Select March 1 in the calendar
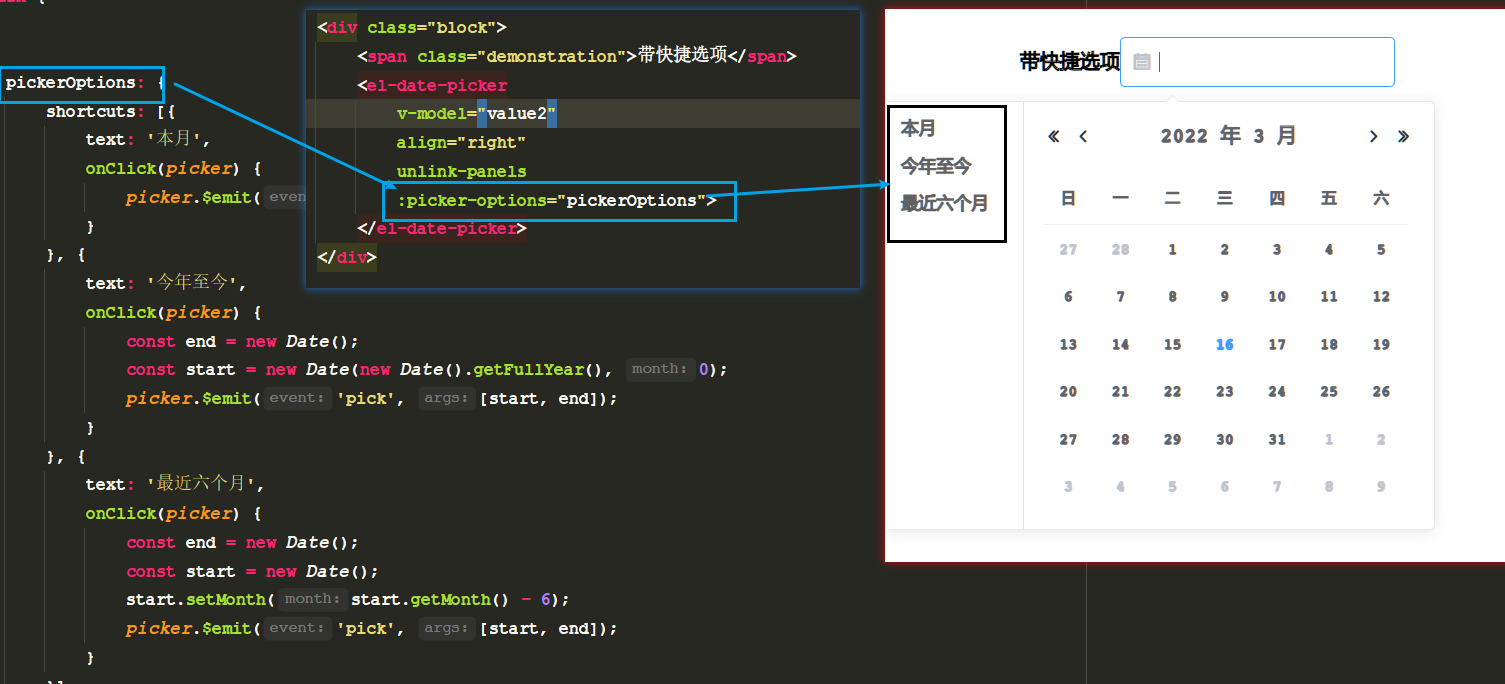The image size is (1505, 684). click(x=1172, y=249)
